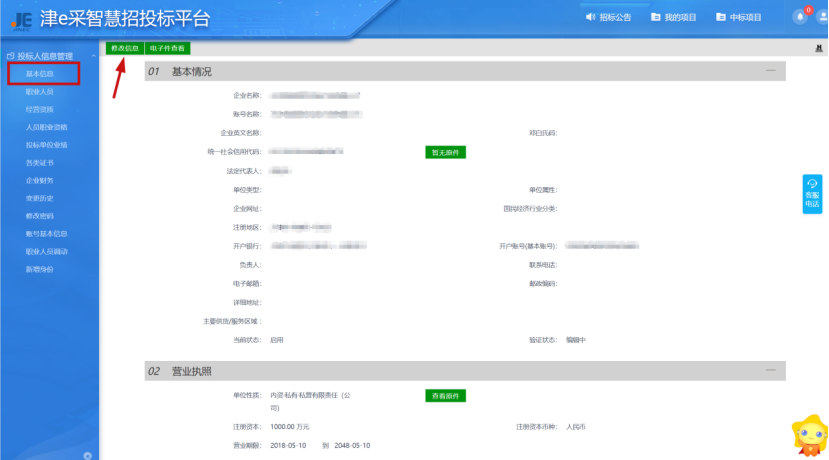Collapse the 01 基本情况 section
Viewport: 829px width, 460px height.
(x=770, y=71)
